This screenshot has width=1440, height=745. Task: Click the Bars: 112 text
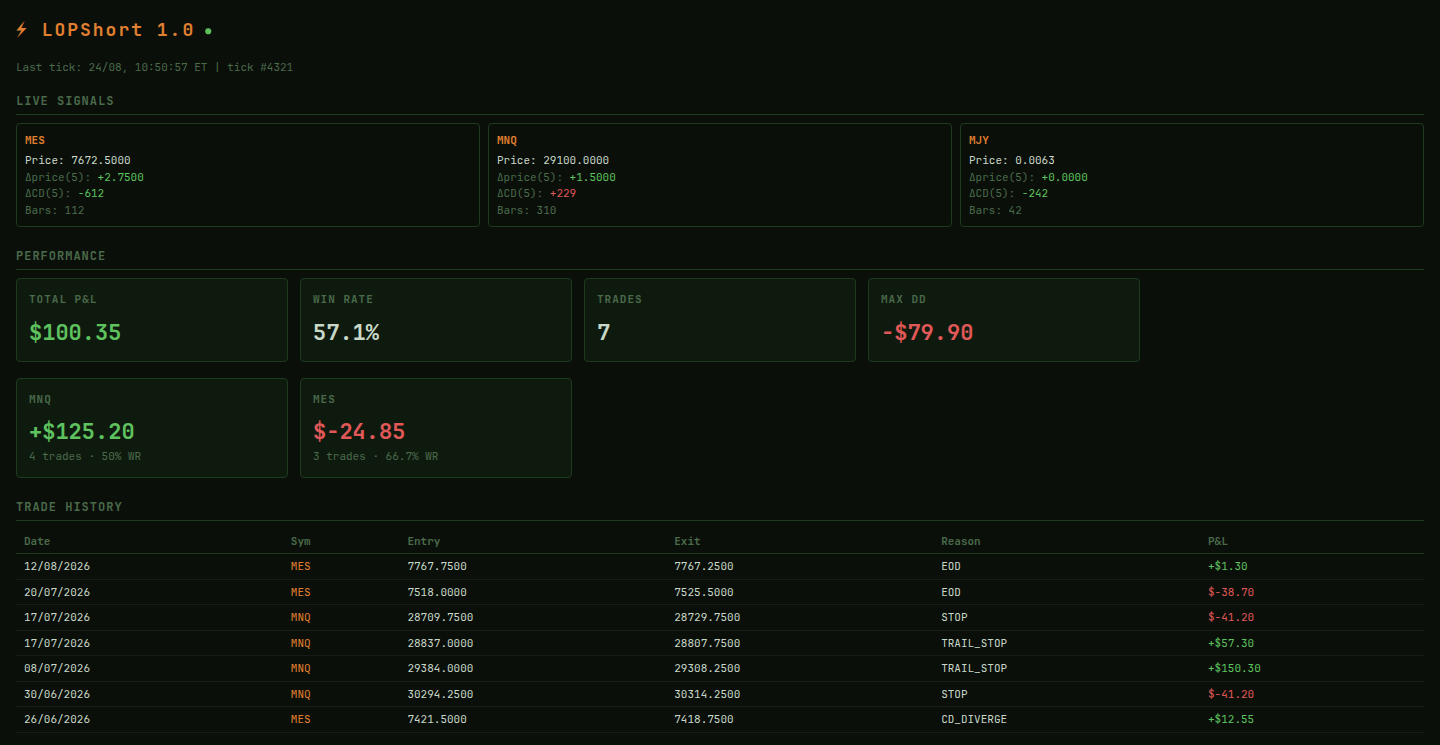[54, 210]
